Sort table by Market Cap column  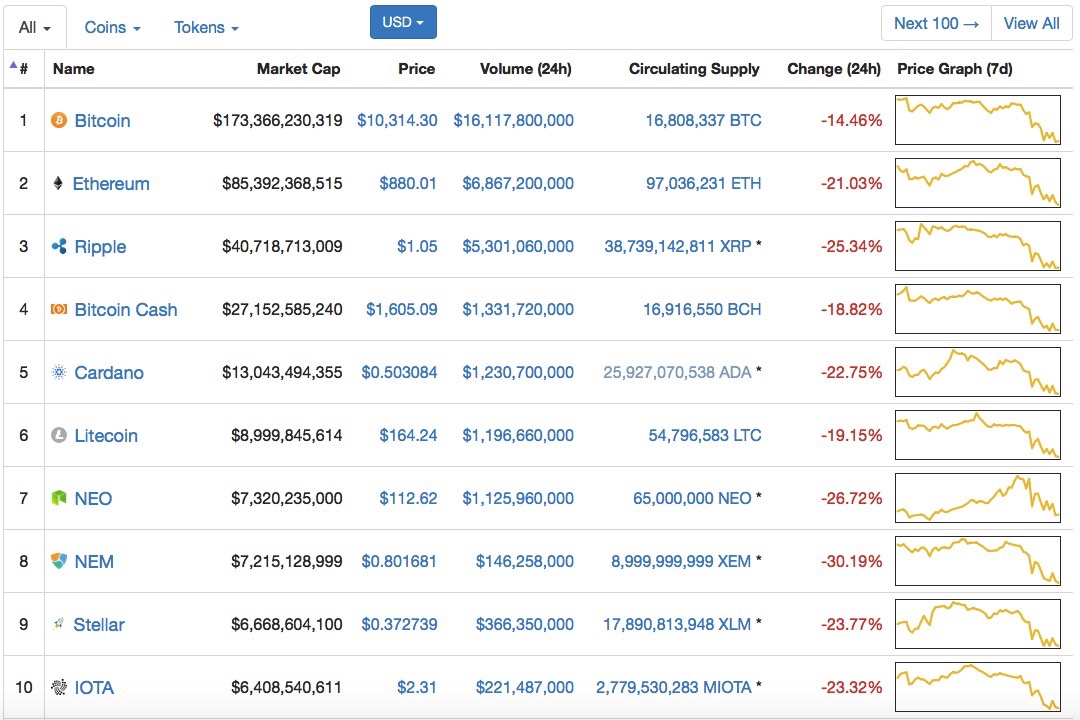[298, 69]
